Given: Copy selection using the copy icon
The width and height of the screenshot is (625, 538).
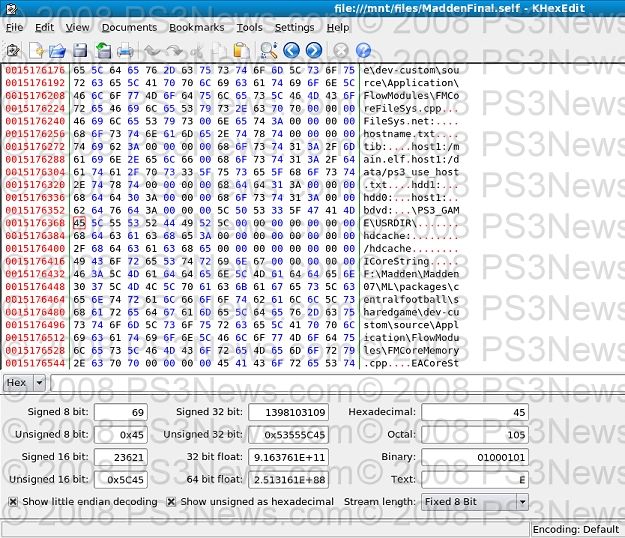Looking at the screenshot, I should point(219,51).
